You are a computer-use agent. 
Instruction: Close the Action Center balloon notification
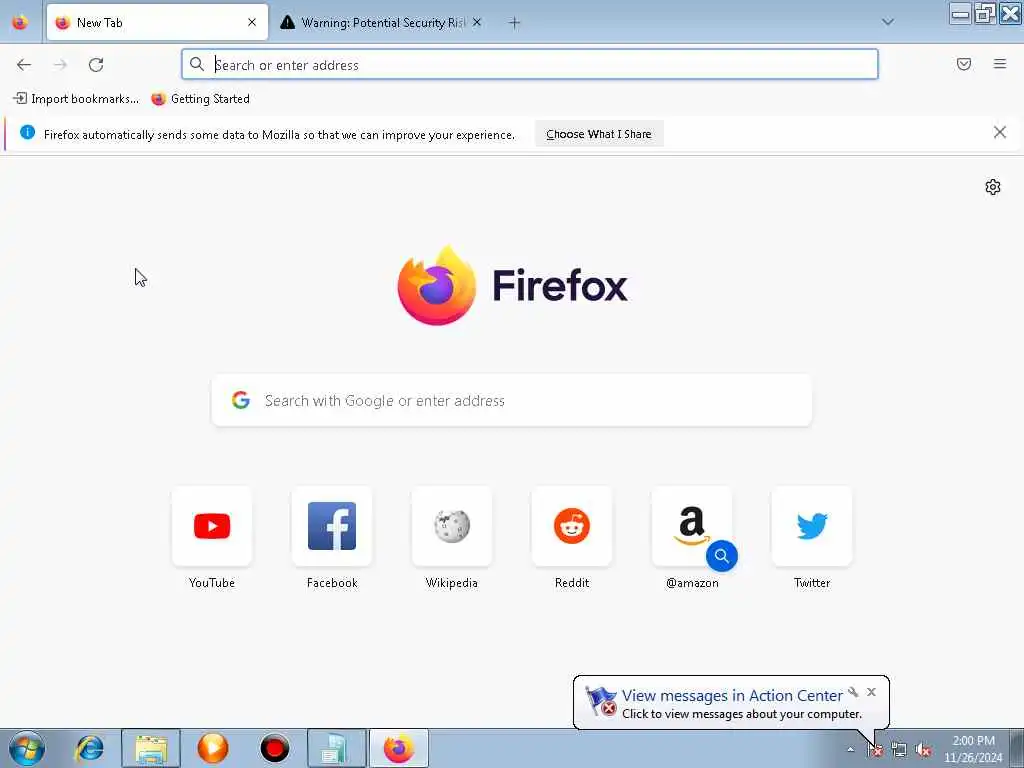[871, 692]
